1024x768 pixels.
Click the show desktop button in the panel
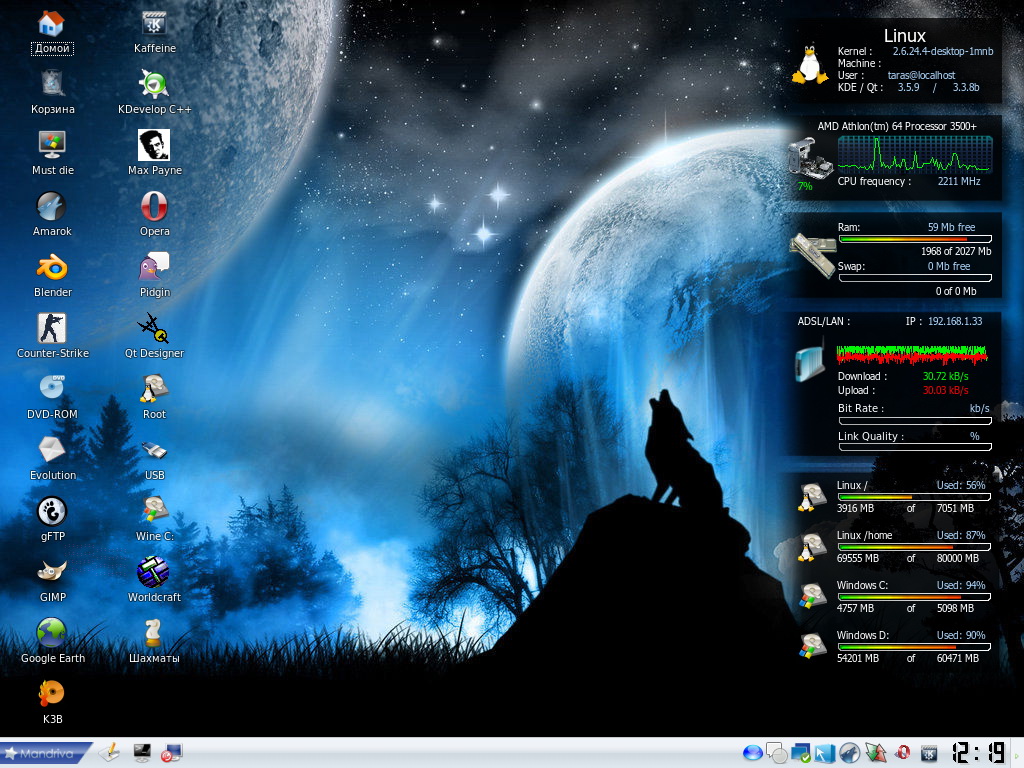tap(142, 753)
